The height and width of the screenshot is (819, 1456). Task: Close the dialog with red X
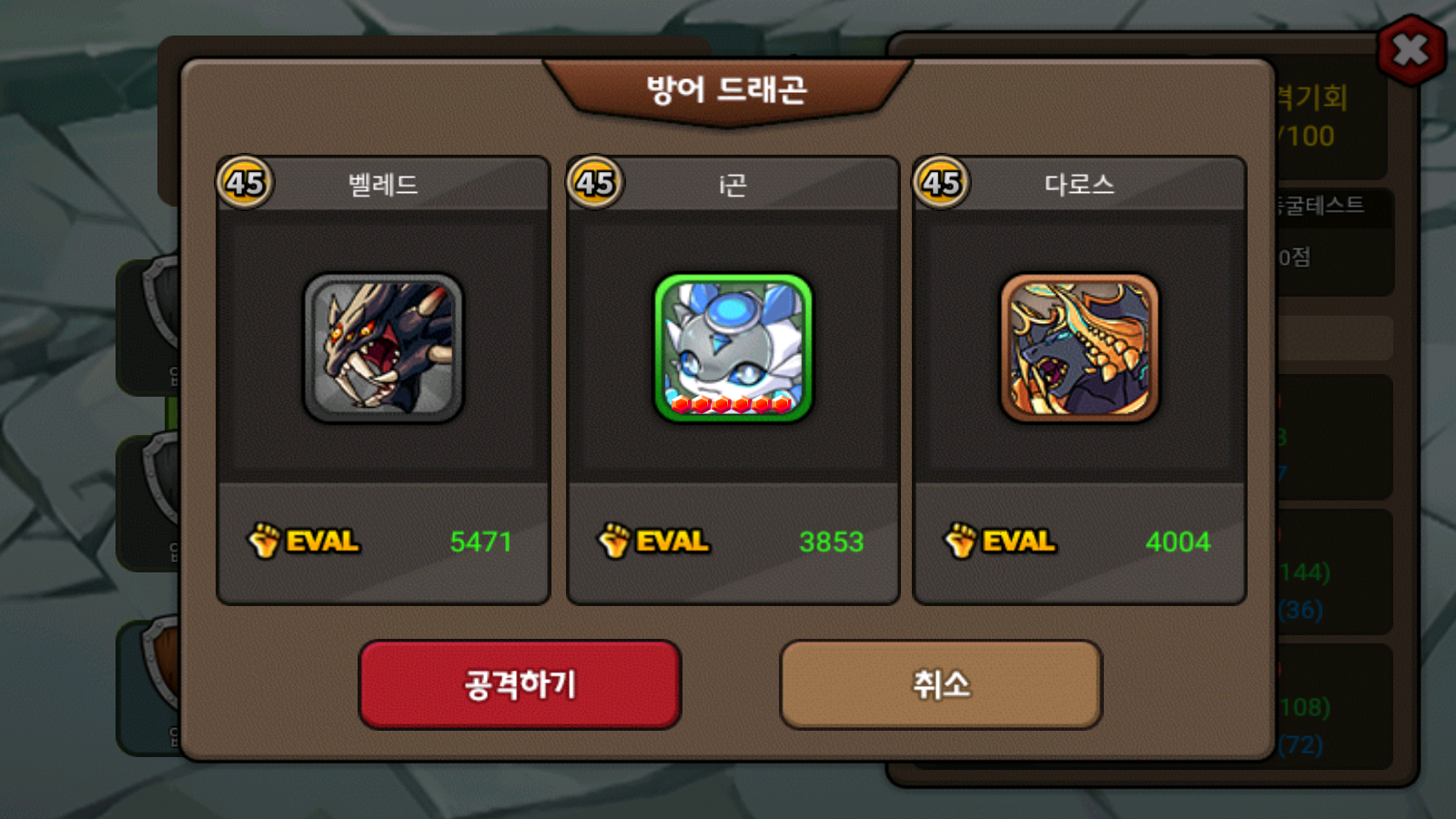(x=1410, y=50)
